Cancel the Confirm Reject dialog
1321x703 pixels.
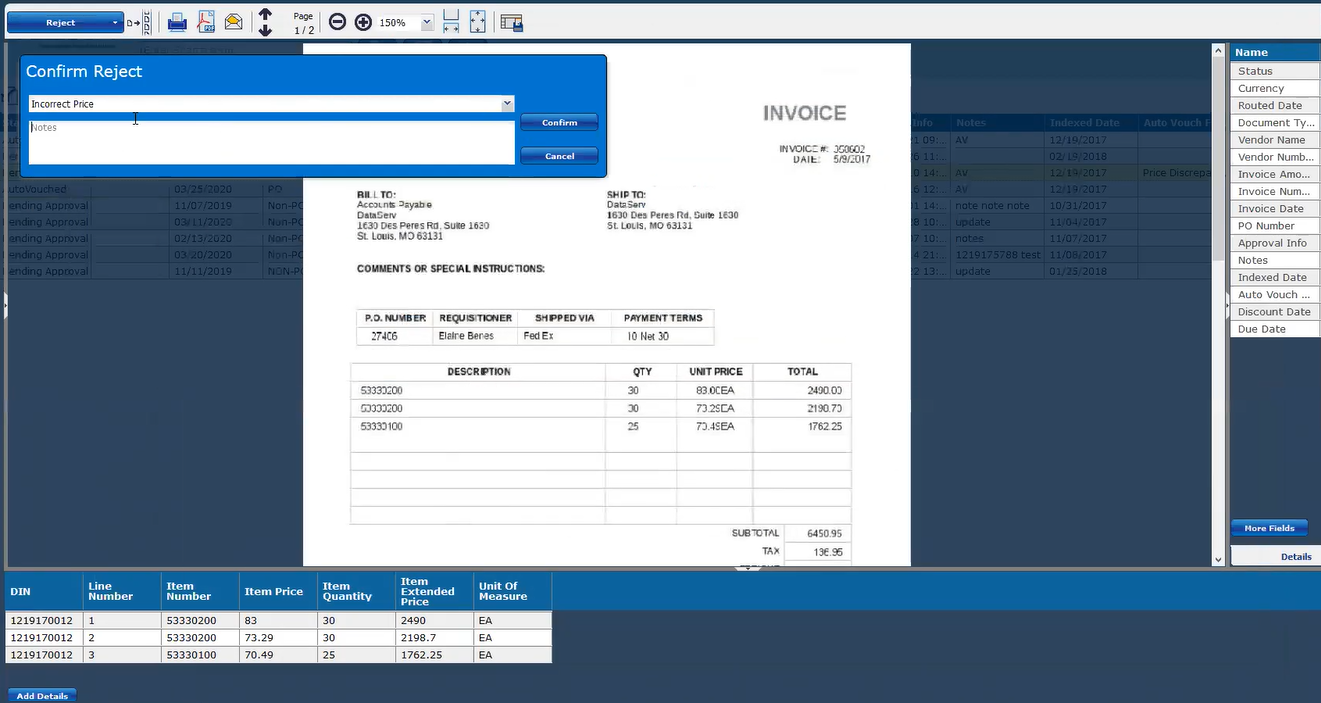(559, 156)
